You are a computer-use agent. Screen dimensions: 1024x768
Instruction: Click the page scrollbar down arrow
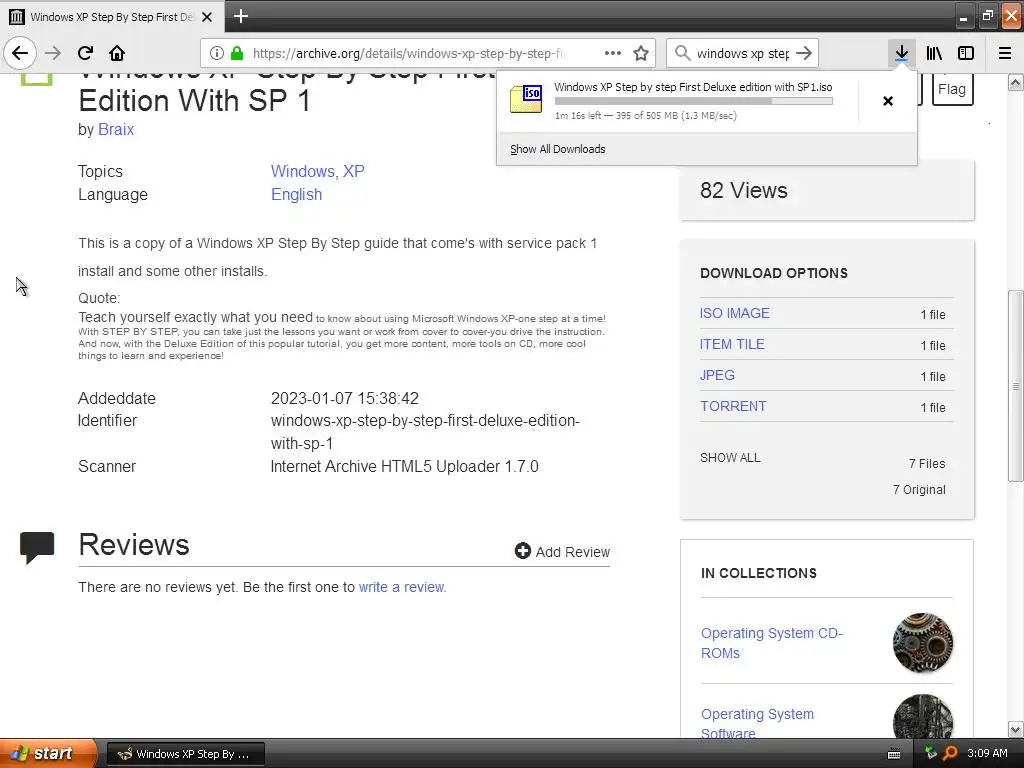point(1015,729)
